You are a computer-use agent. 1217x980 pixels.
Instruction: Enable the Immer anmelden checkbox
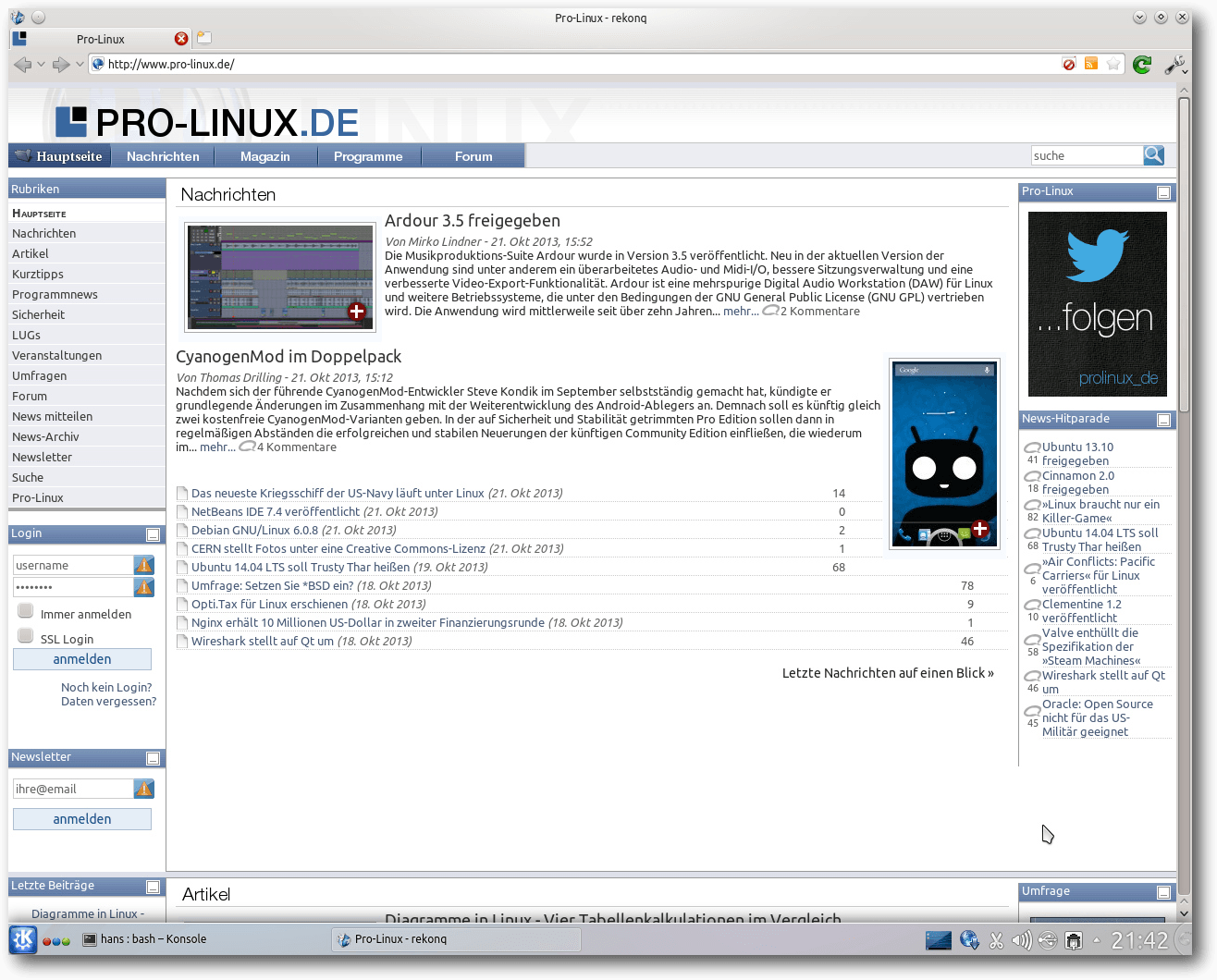(x=26, y=611)
